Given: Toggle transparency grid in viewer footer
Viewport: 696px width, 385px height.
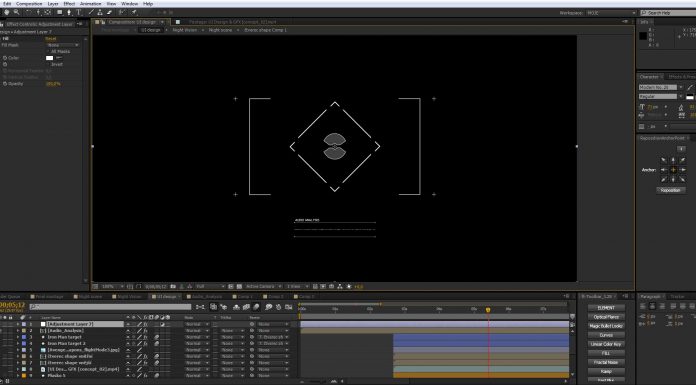Looking at the screenshot, I should [x=239, y=286].
